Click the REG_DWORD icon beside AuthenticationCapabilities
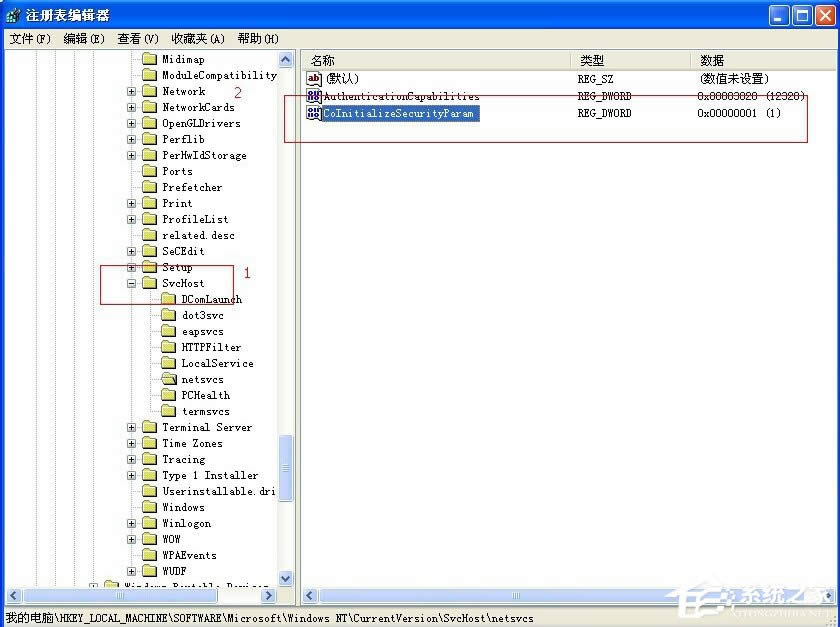This screenshot has height=627, width=840. tap(313, 95)
